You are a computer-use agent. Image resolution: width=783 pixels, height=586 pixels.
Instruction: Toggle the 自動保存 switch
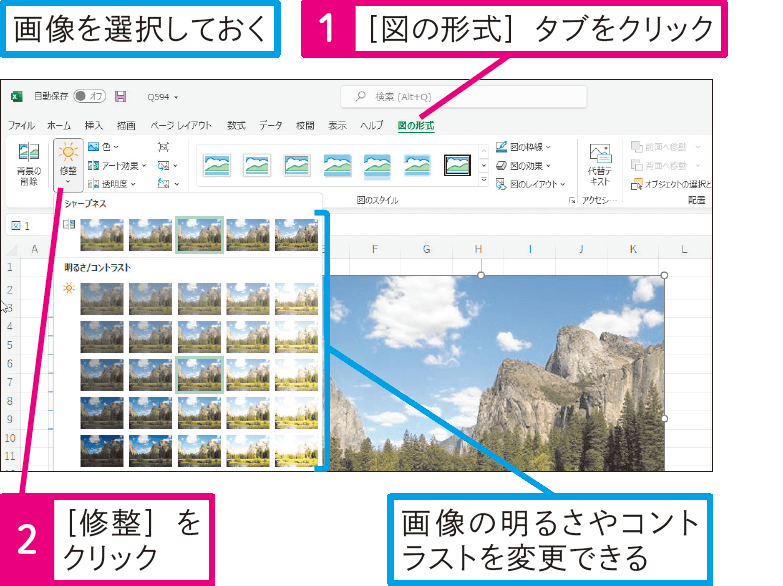tap(89, 96)
